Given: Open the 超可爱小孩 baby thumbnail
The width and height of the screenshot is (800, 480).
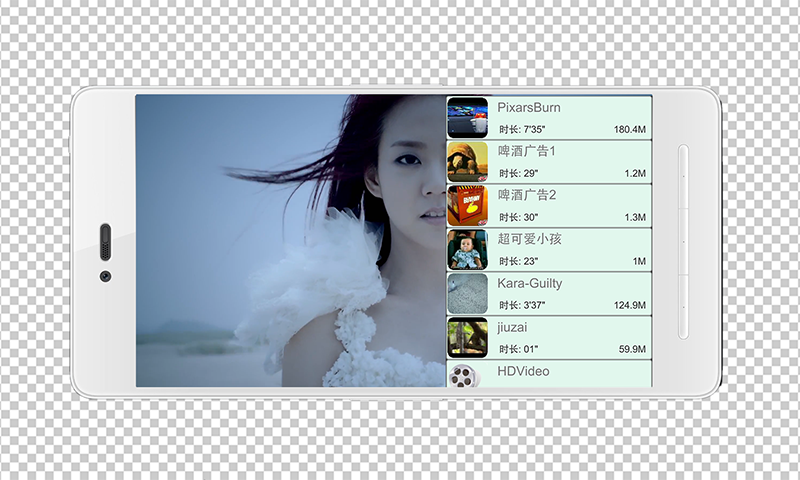Looking at the screenshot, I should click(x=467, y=250).
